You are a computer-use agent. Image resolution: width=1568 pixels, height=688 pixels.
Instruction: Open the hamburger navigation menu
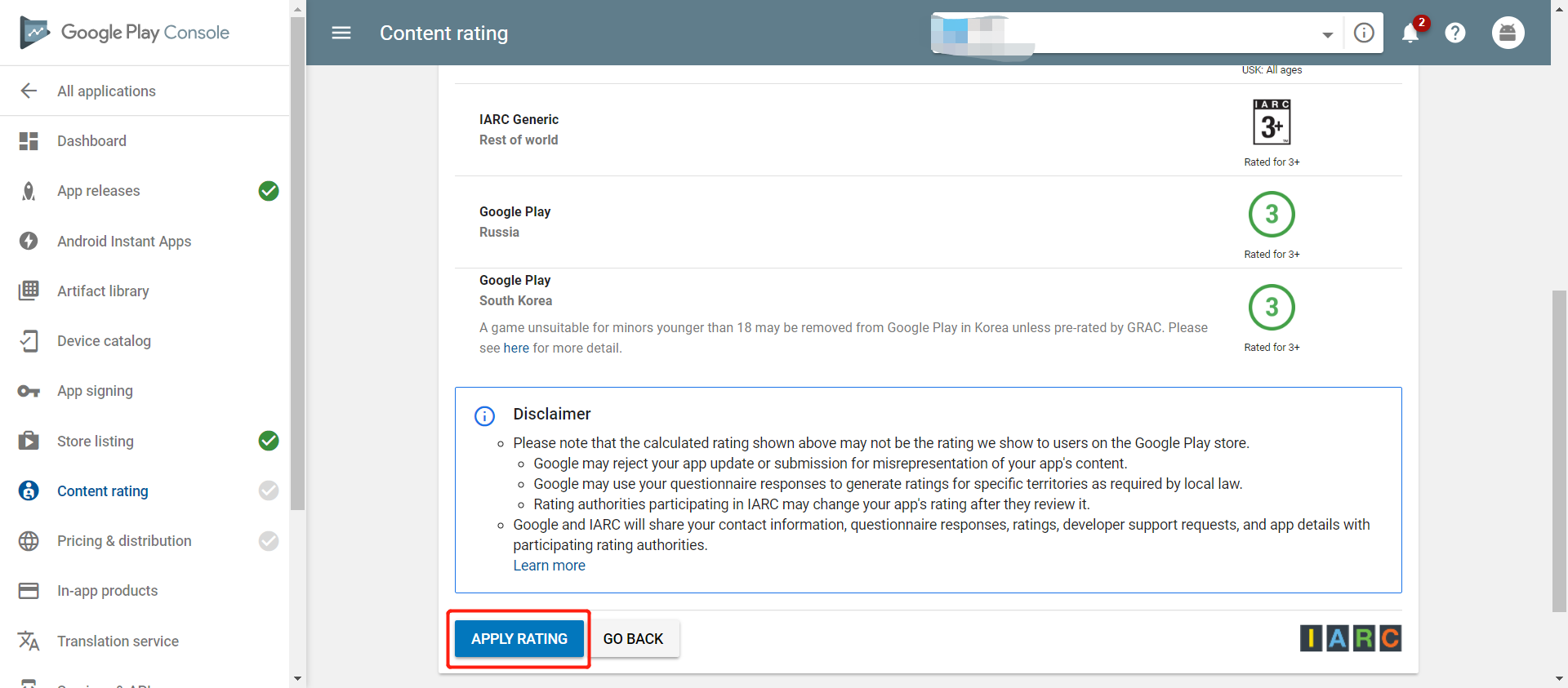click(341, 33)
